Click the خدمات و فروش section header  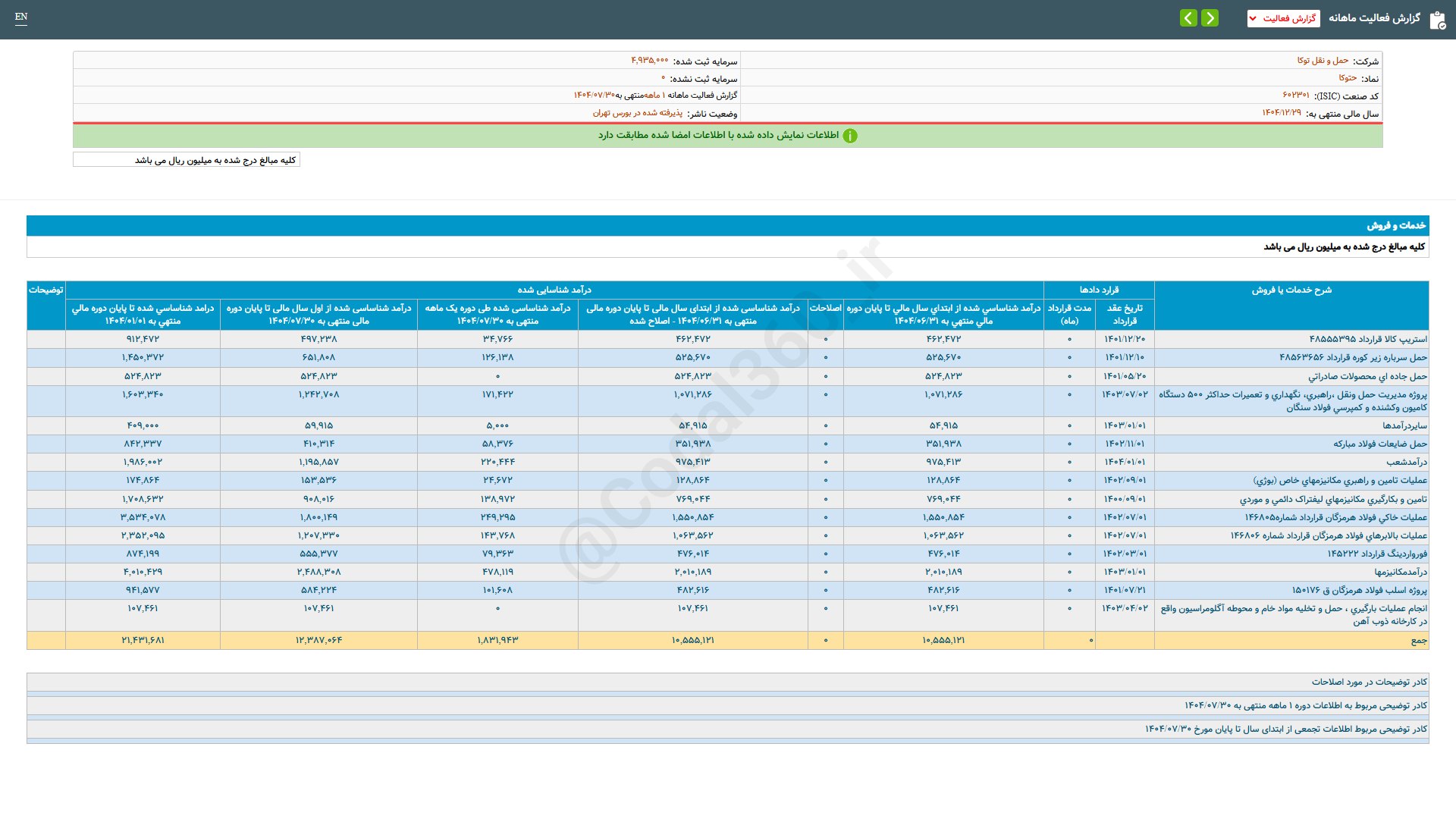point(1396,225)
